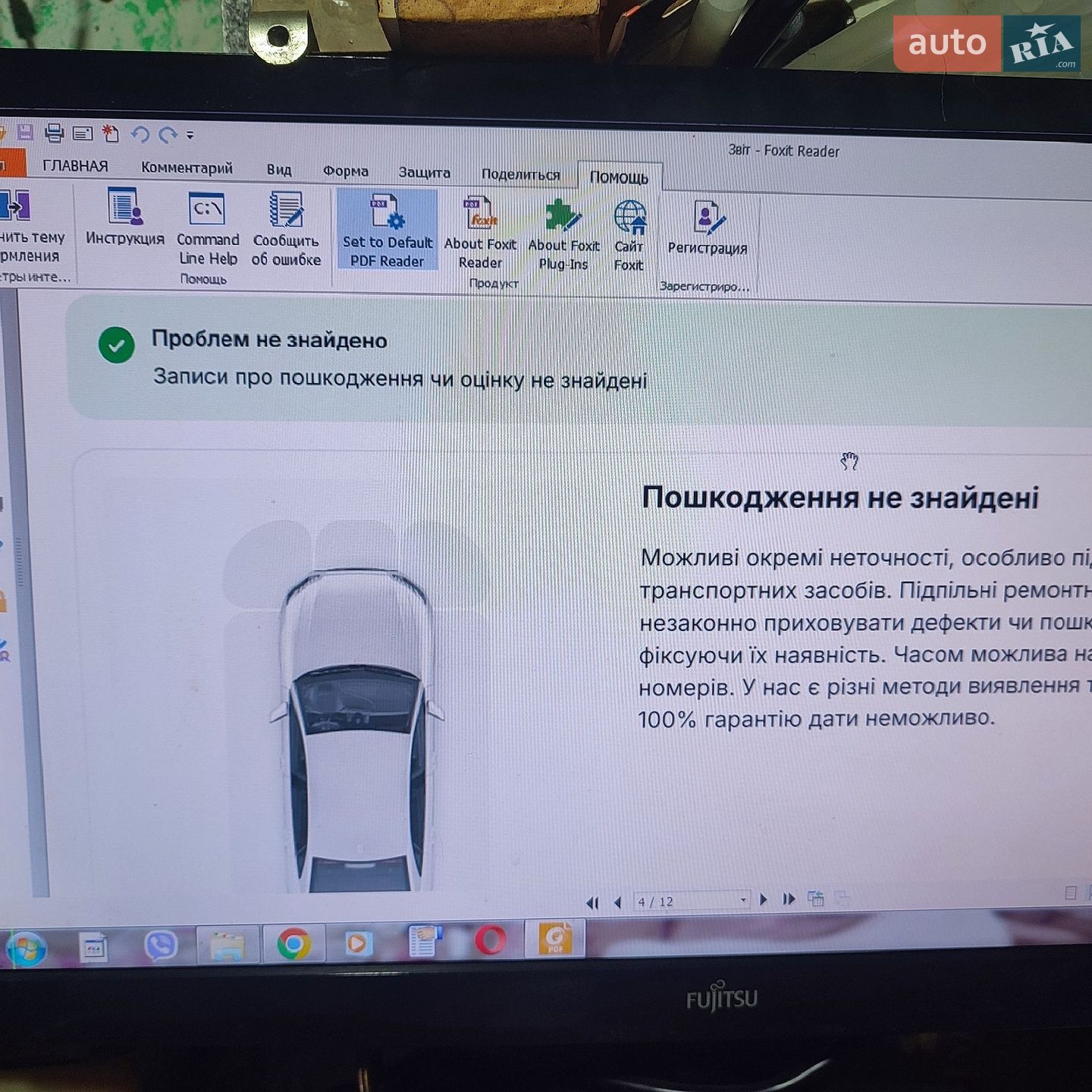
Task: Click the Регистрация icon
Action: click(708, 227)
